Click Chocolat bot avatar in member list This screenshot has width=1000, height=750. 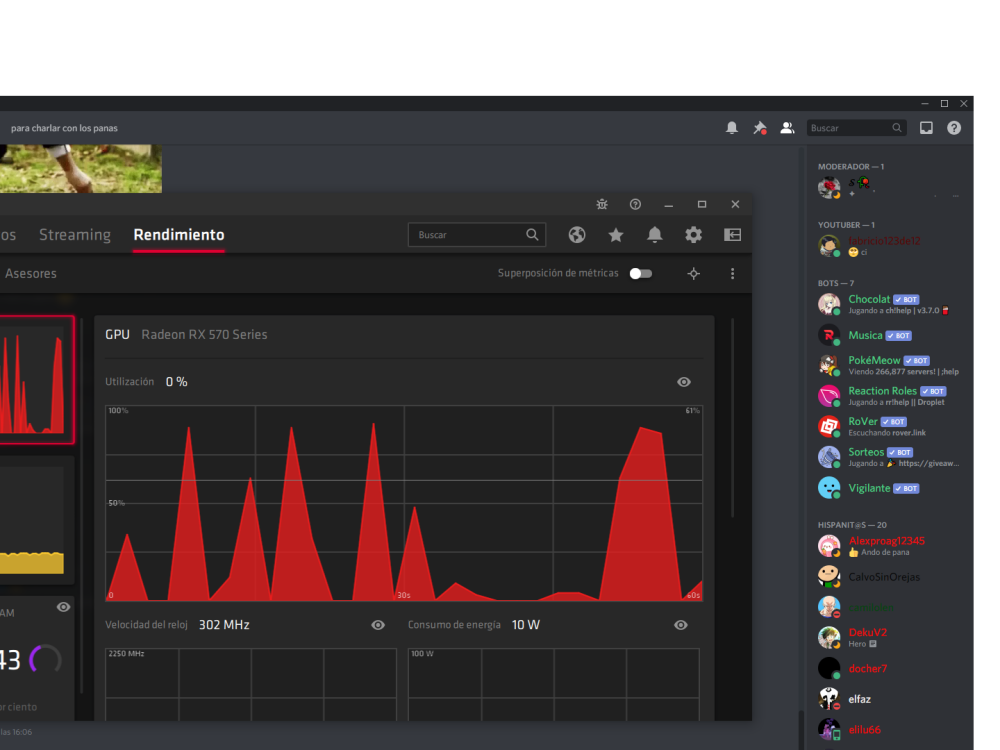click(829, 304)
